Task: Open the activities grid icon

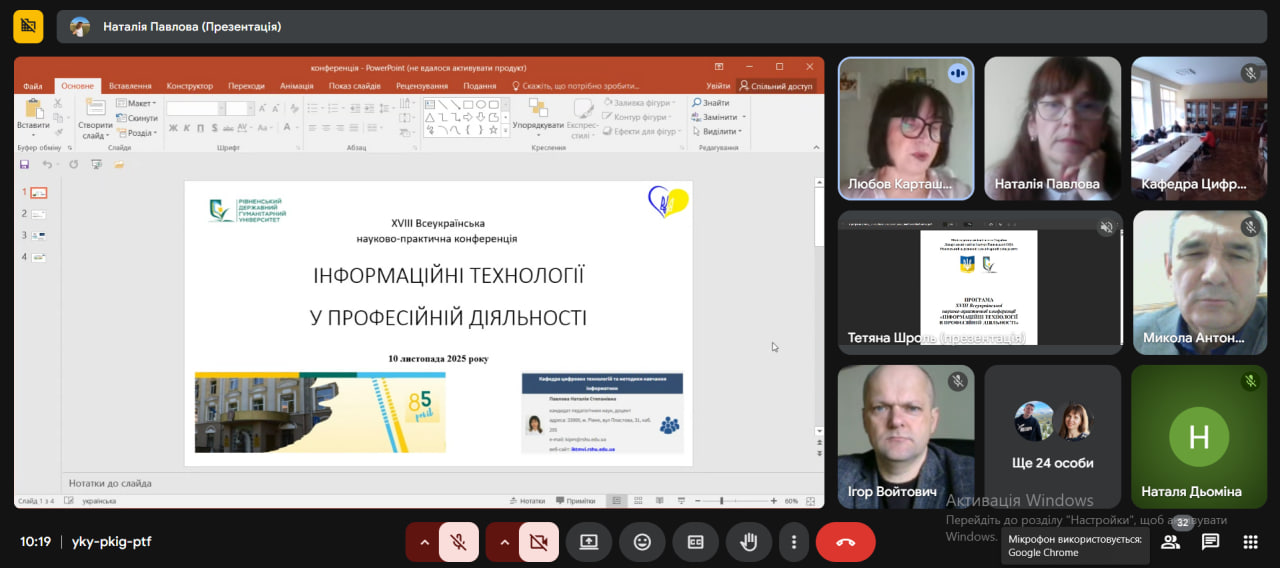Action: 1250,542
